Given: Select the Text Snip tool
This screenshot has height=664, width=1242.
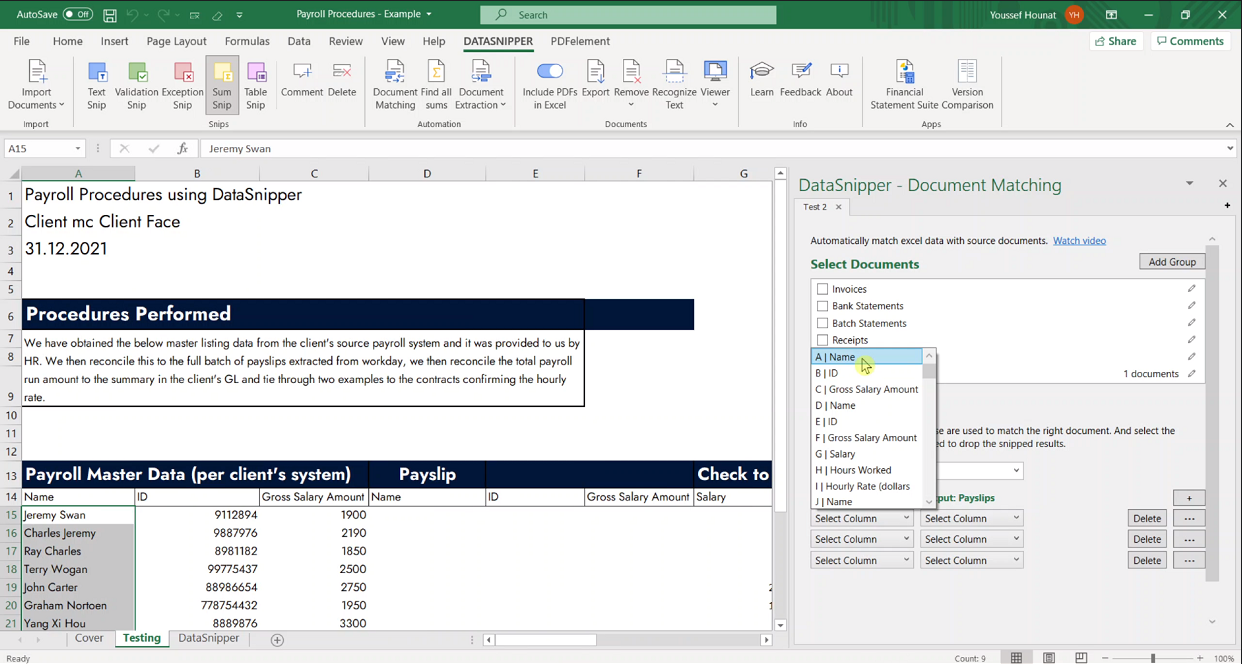Looking at the screenshot, I should point(96,84).
